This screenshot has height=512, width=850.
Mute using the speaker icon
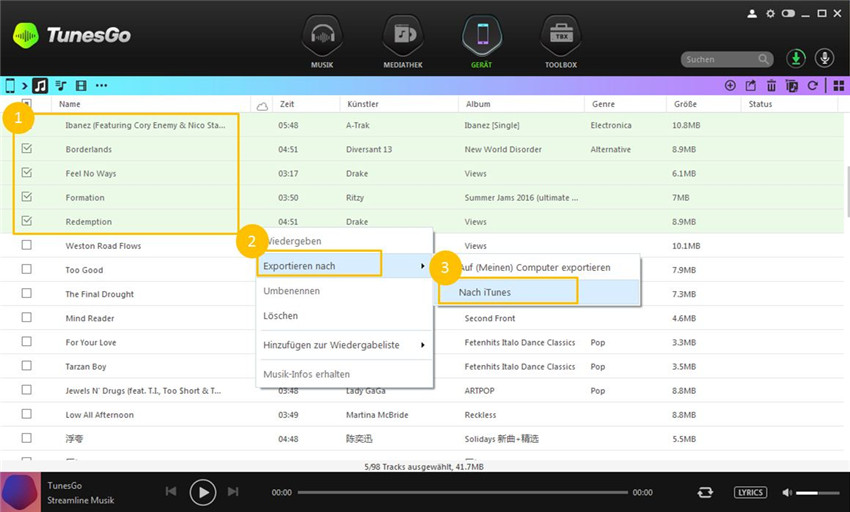[787, 492]
